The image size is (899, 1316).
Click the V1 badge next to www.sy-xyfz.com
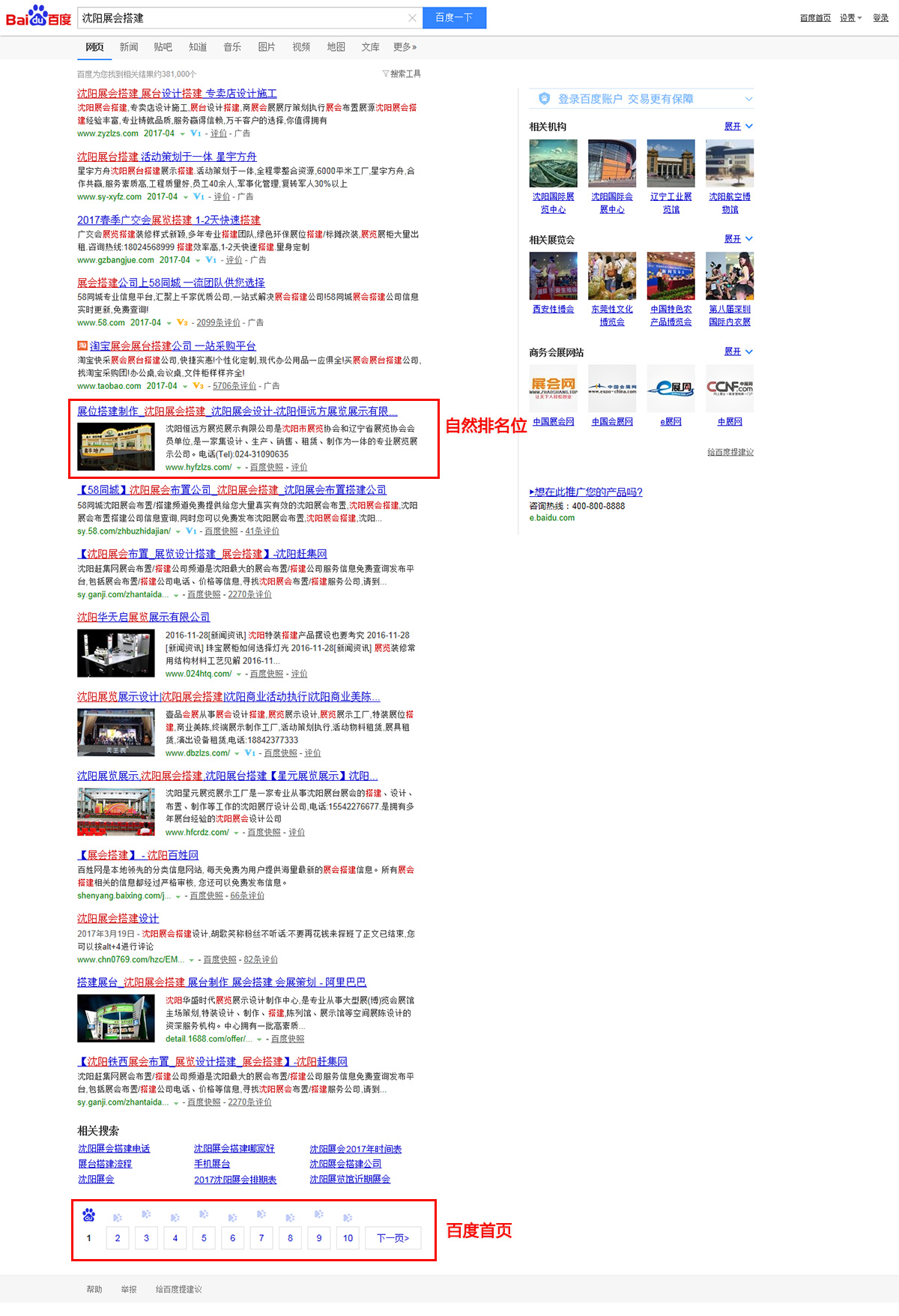199,197
